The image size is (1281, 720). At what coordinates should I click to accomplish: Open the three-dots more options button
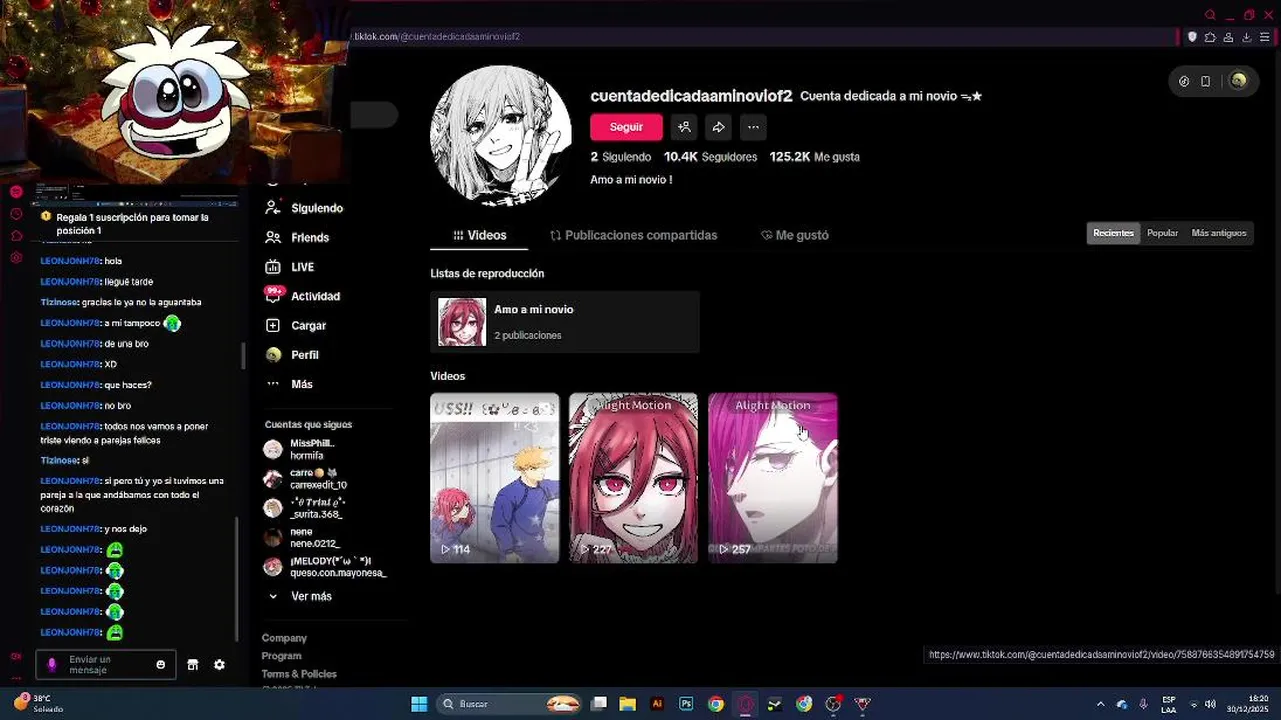click(x=753, y=127)
